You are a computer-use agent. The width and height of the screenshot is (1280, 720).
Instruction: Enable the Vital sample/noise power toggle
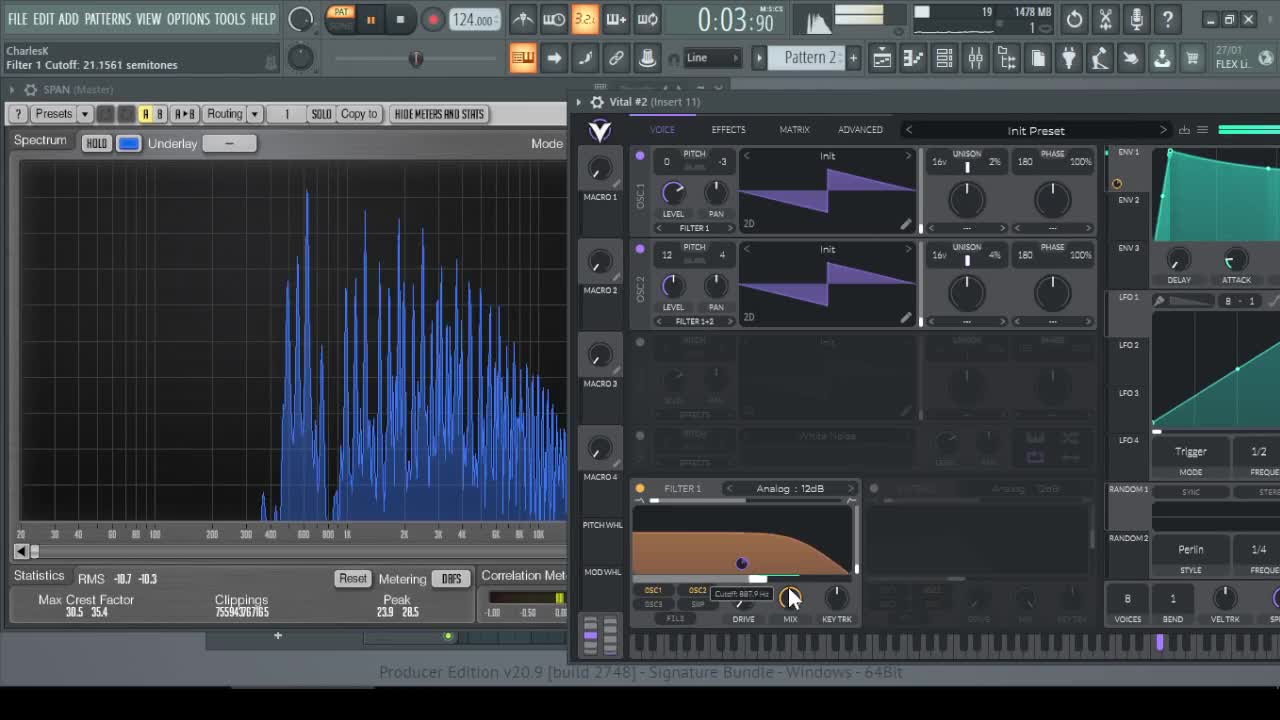(640, 436)
